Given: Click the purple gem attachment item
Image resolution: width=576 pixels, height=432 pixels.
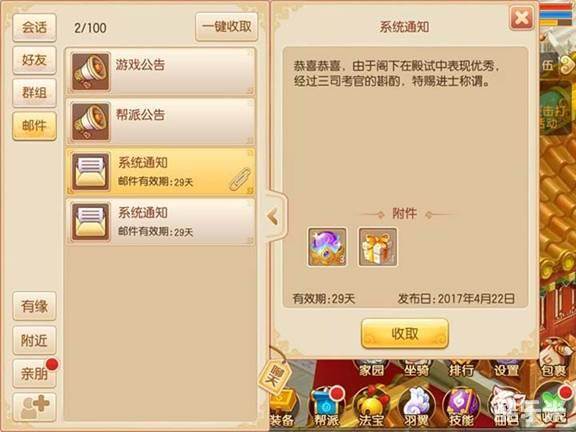Looking at the screenshot, I should [x=327, y=246].
